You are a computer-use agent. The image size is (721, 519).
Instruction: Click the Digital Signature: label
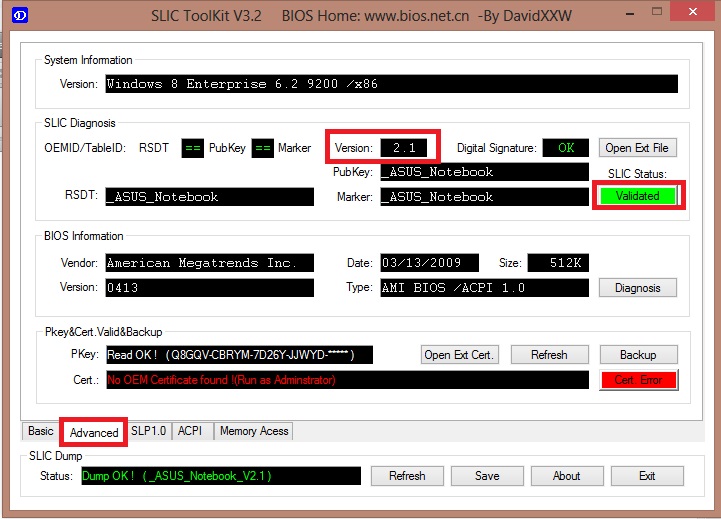coord(497,148)
